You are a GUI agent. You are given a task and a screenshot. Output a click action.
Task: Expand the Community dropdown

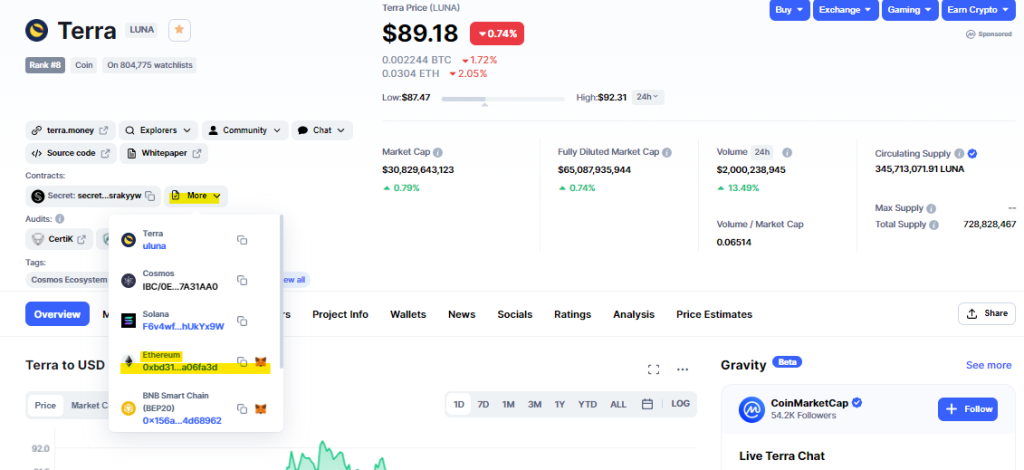[x=245, y=131]
